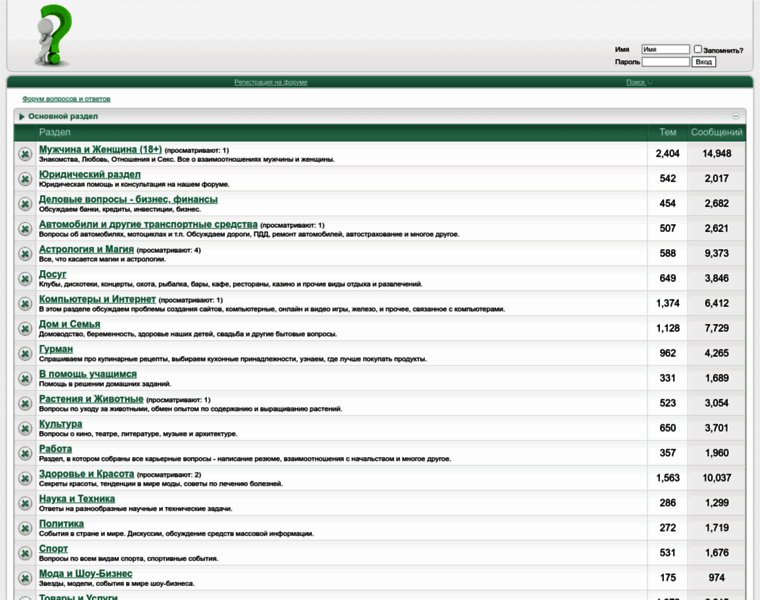This screenshot has height=600, width=760.
Task: Open the Растения и Животные forum
Action: 91,399
